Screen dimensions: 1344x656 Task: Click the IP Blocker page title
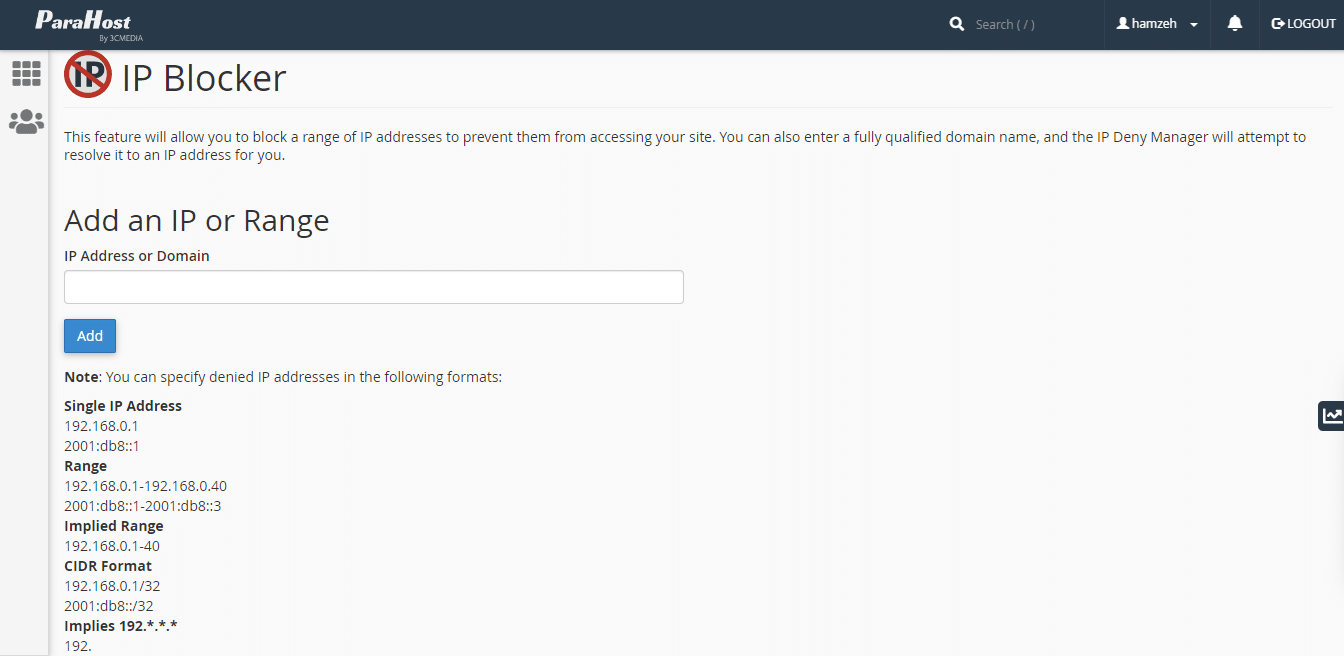pos(204,78)
